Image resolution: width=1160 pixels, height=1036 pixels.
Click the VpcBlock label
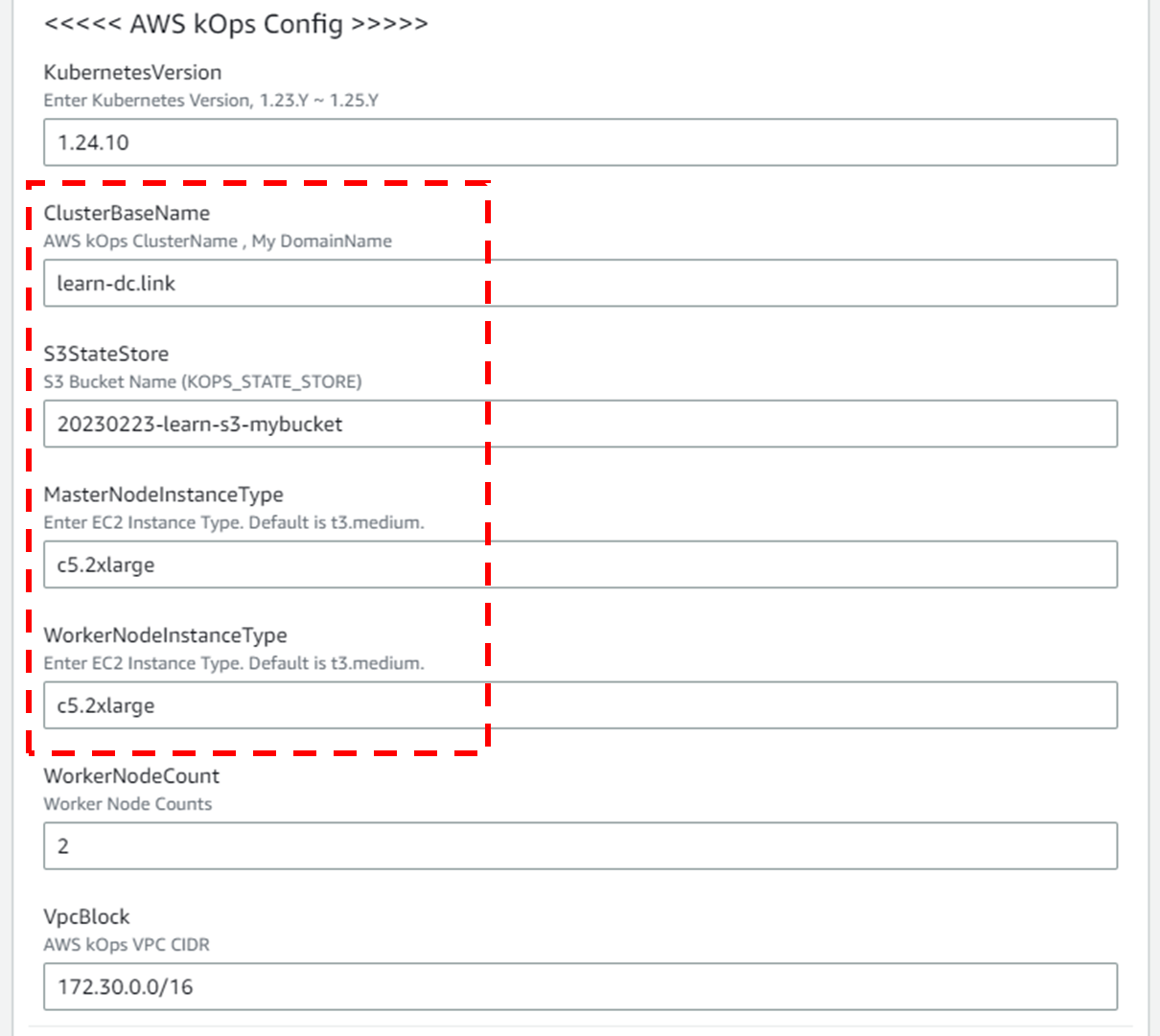(86, 917)
